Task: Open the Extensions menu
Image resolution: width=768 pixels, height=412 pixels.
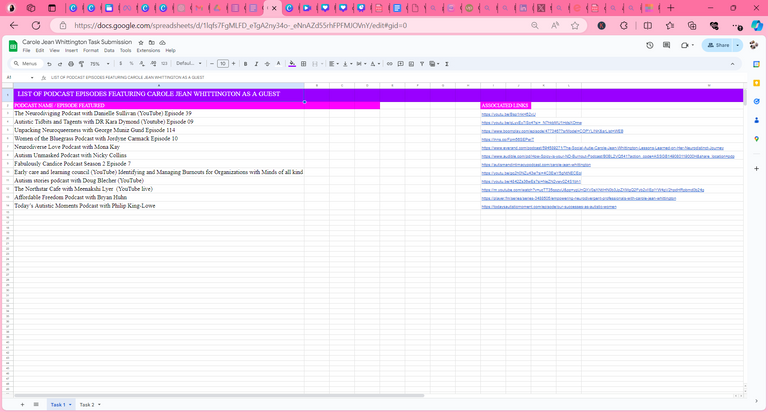Action: point(148,50)
